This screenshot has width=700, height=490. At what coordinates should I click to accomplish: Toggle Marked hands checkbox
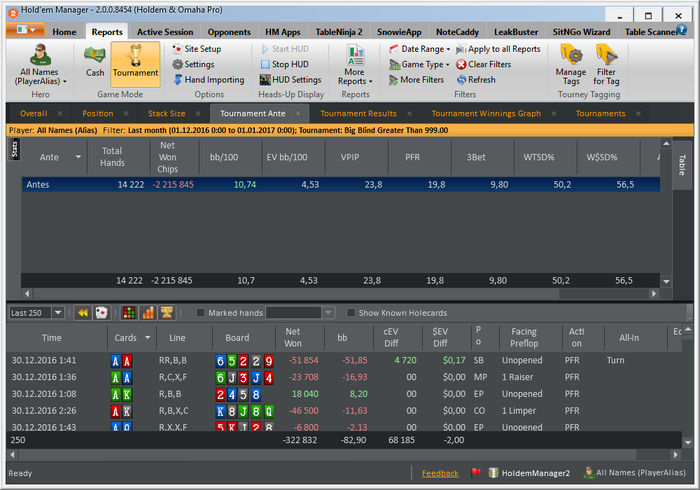pos(200,313)
